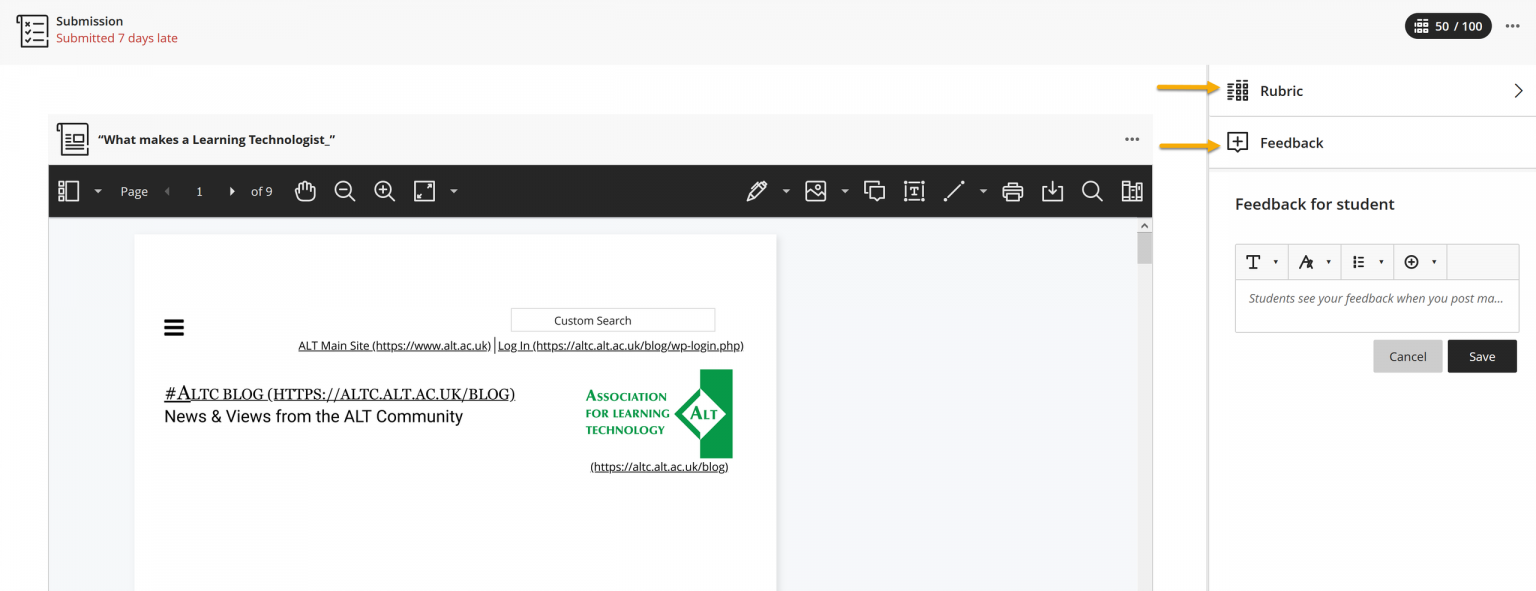Click the 'What makes a Learning Technologist_' title

tap(216, 140)
